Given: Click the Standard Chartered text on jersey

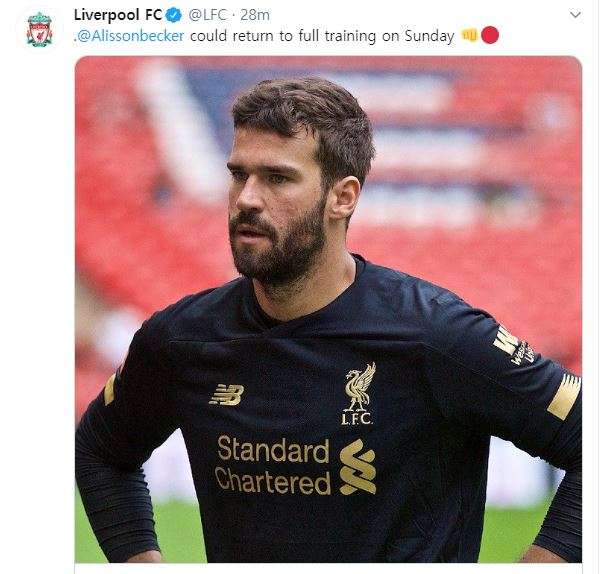Looking at the screenshot, I should 273,465.
